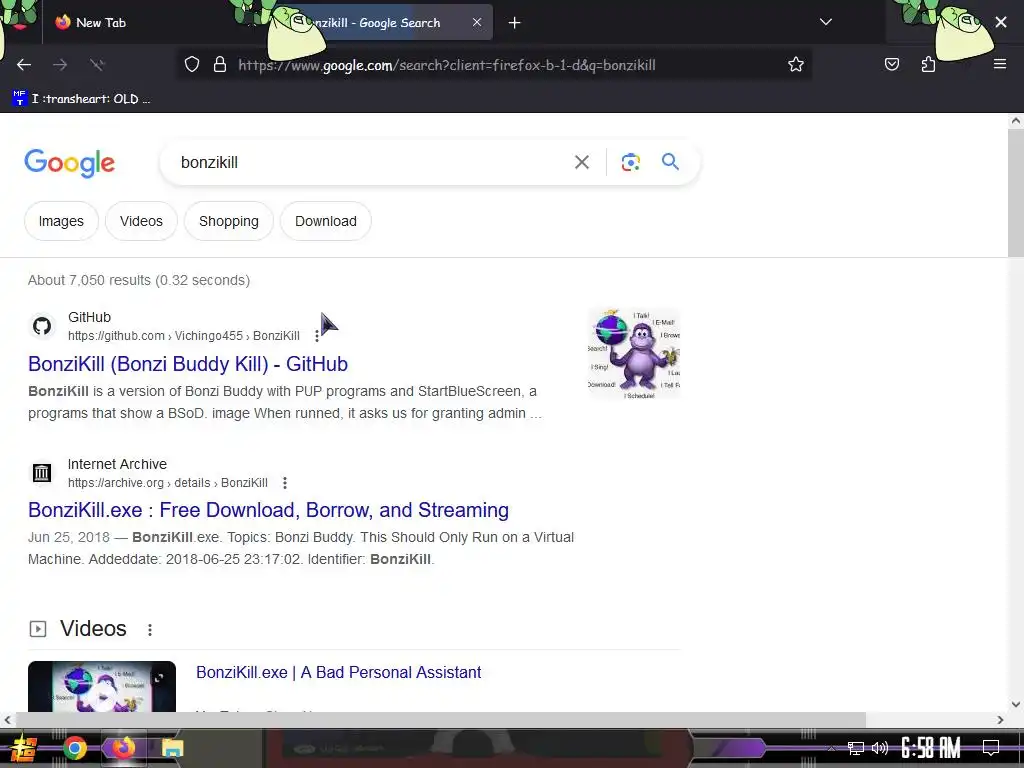1024x768 pixels.
Task: Click the volume speaker tray icon
Action: coord(880,748)
